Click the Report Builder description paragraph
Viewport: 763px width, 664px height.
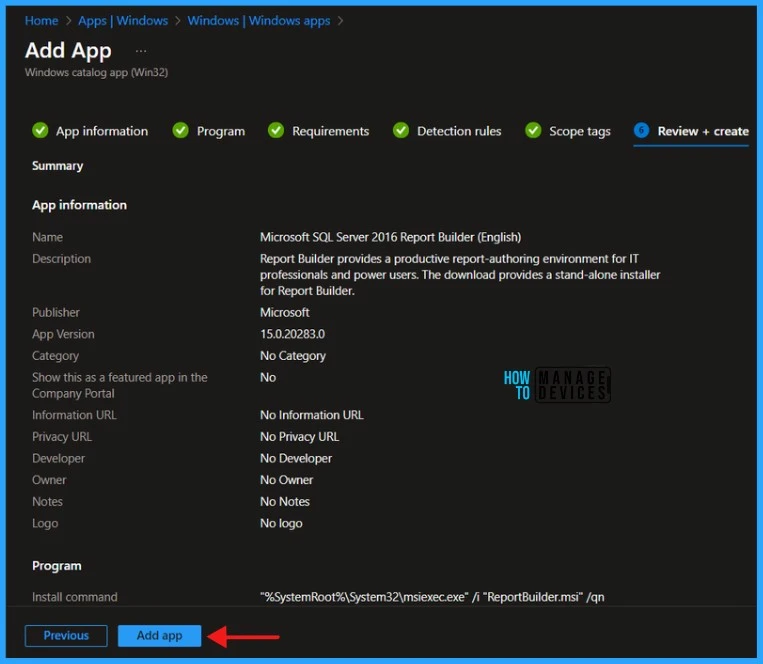460,275
